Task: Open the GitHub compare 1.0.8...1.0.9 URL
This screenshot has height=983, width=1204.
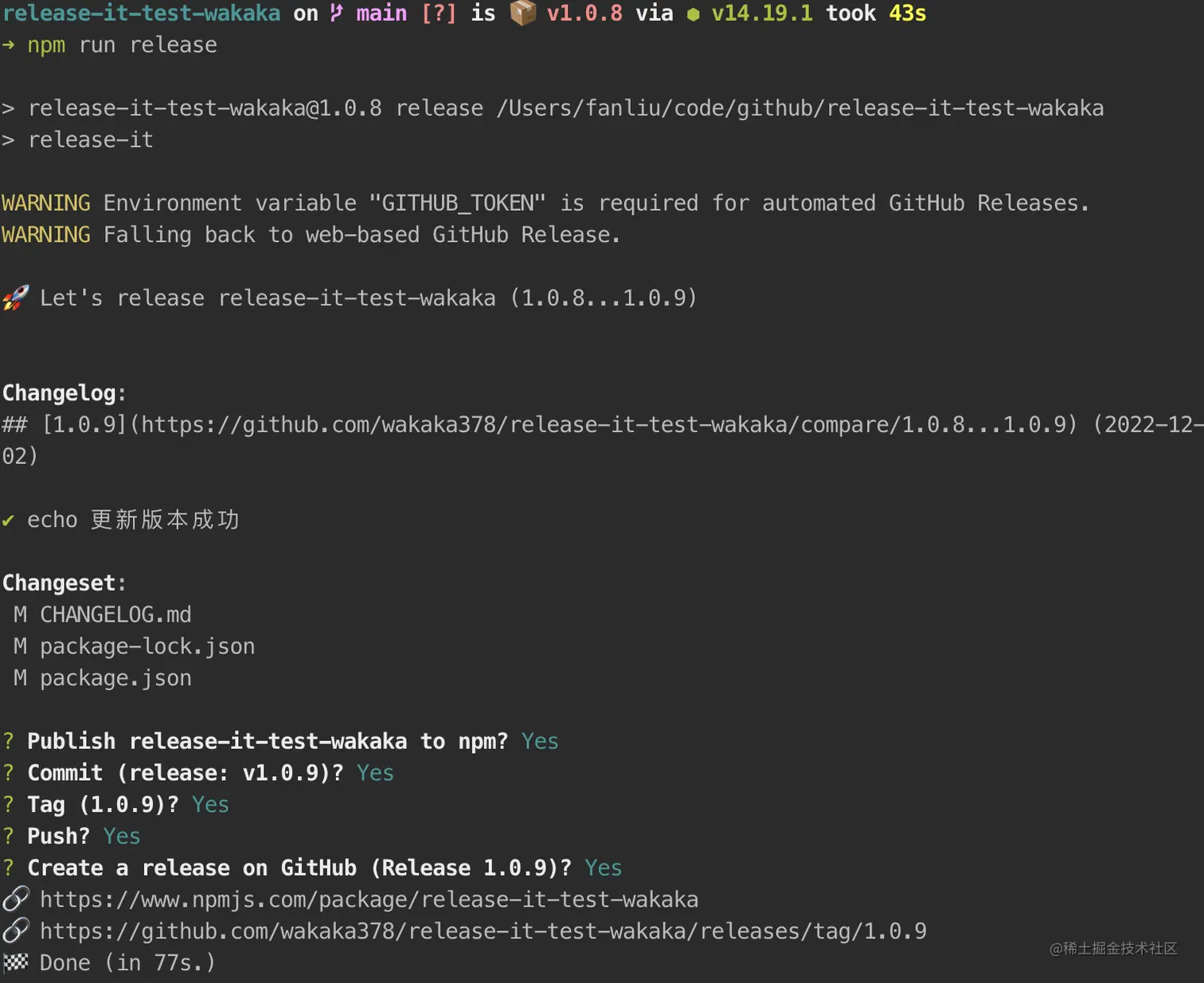Action: [603, 424]
